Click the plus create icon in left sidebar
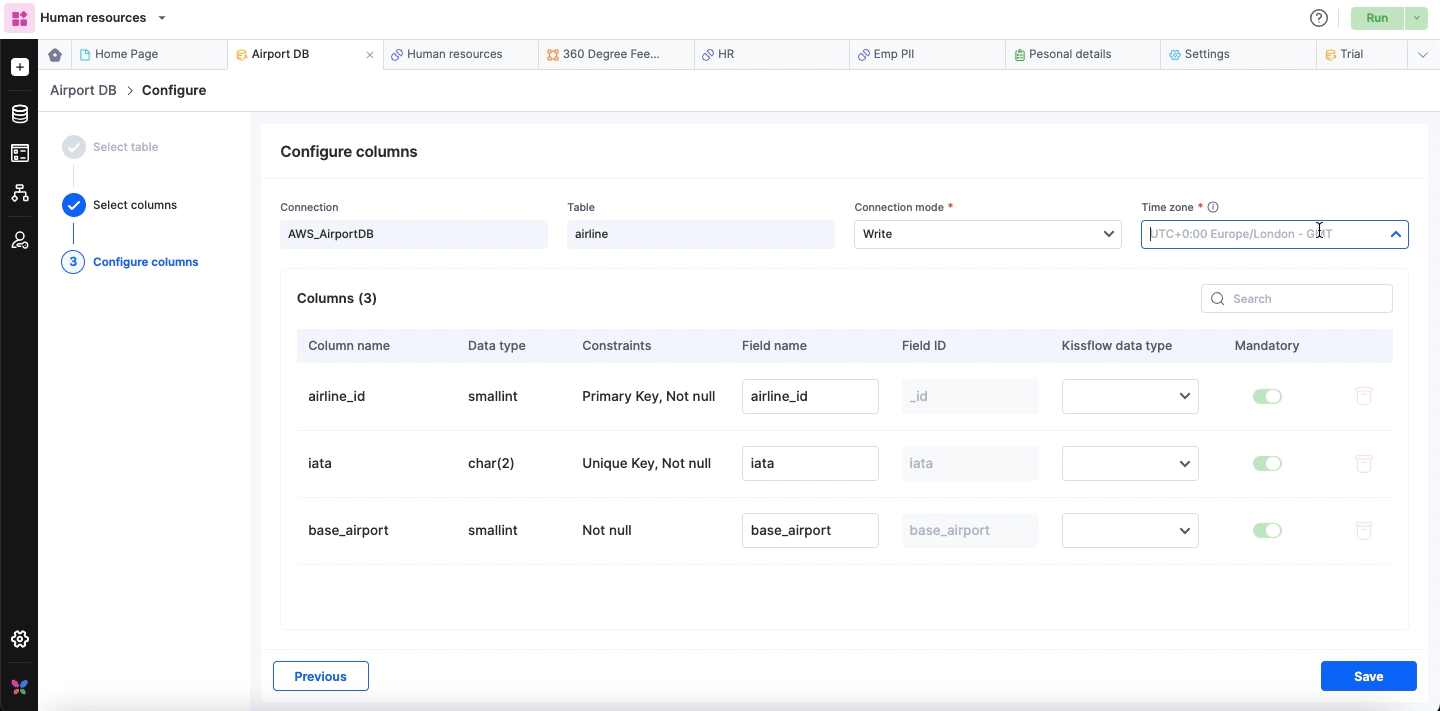1440x711 pixels. pyautogui.click(x=19, y=67)
